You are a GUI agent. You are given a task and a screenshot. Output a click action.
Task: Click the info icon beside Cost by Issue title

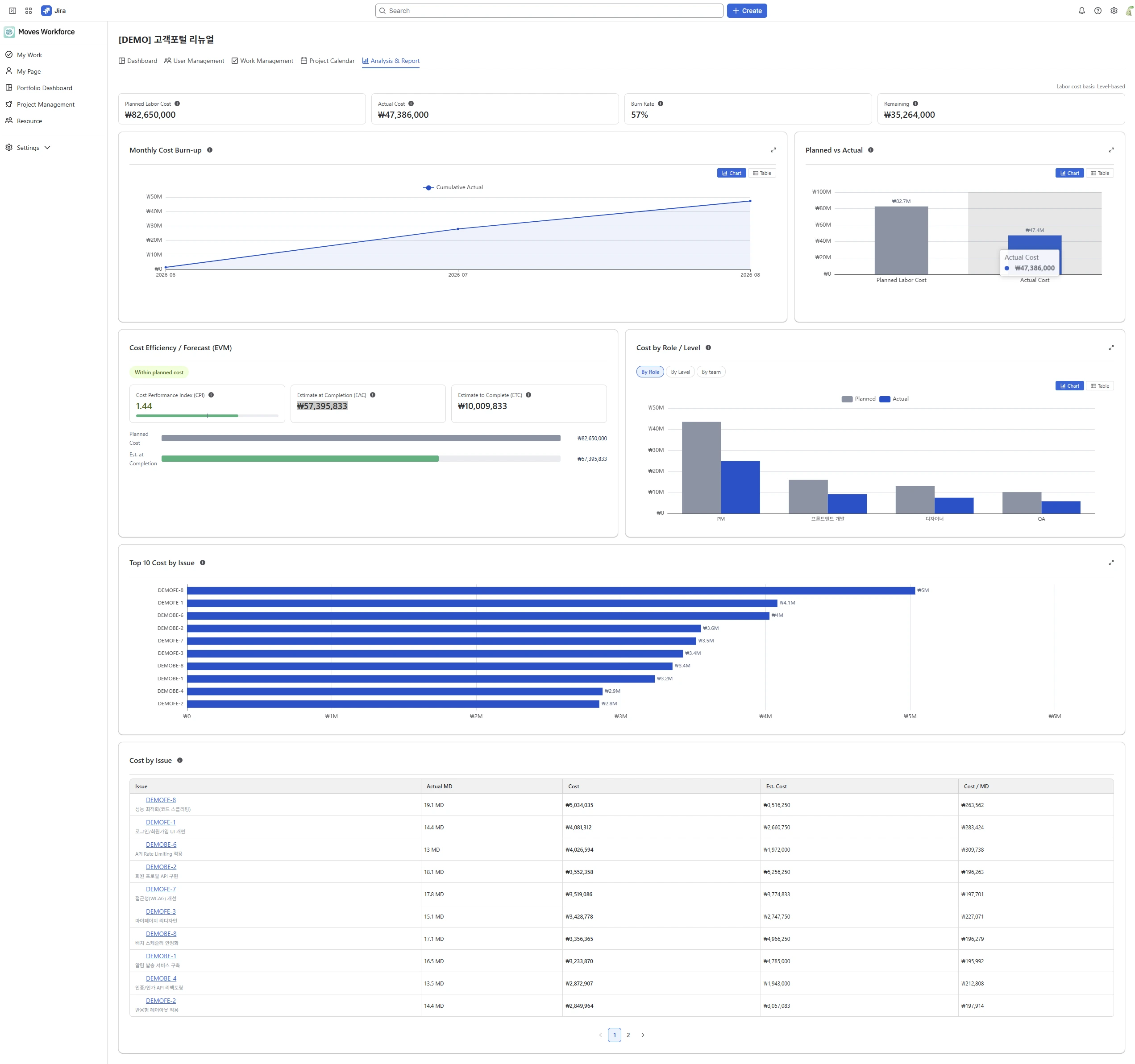pos(180,760)
